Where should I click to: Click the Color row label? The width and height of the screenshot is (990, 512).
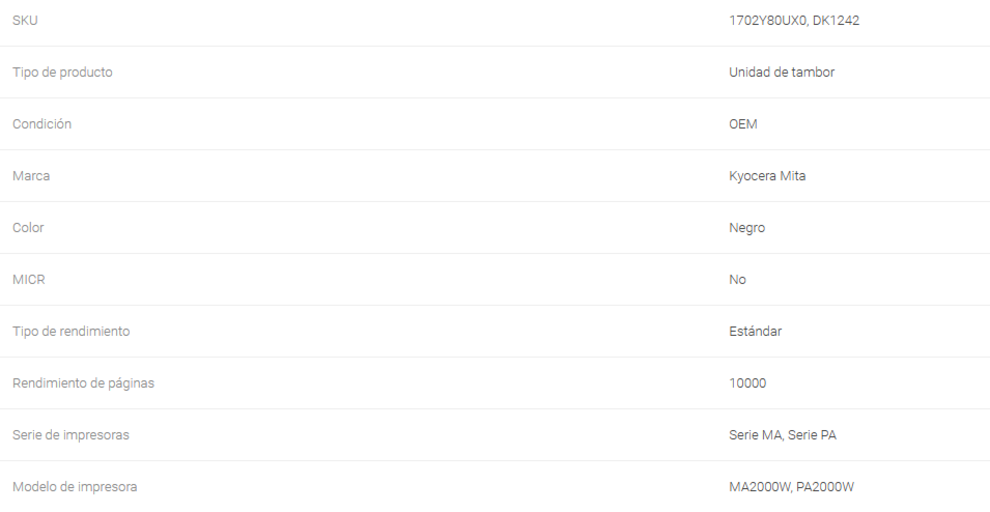point(28,228)
